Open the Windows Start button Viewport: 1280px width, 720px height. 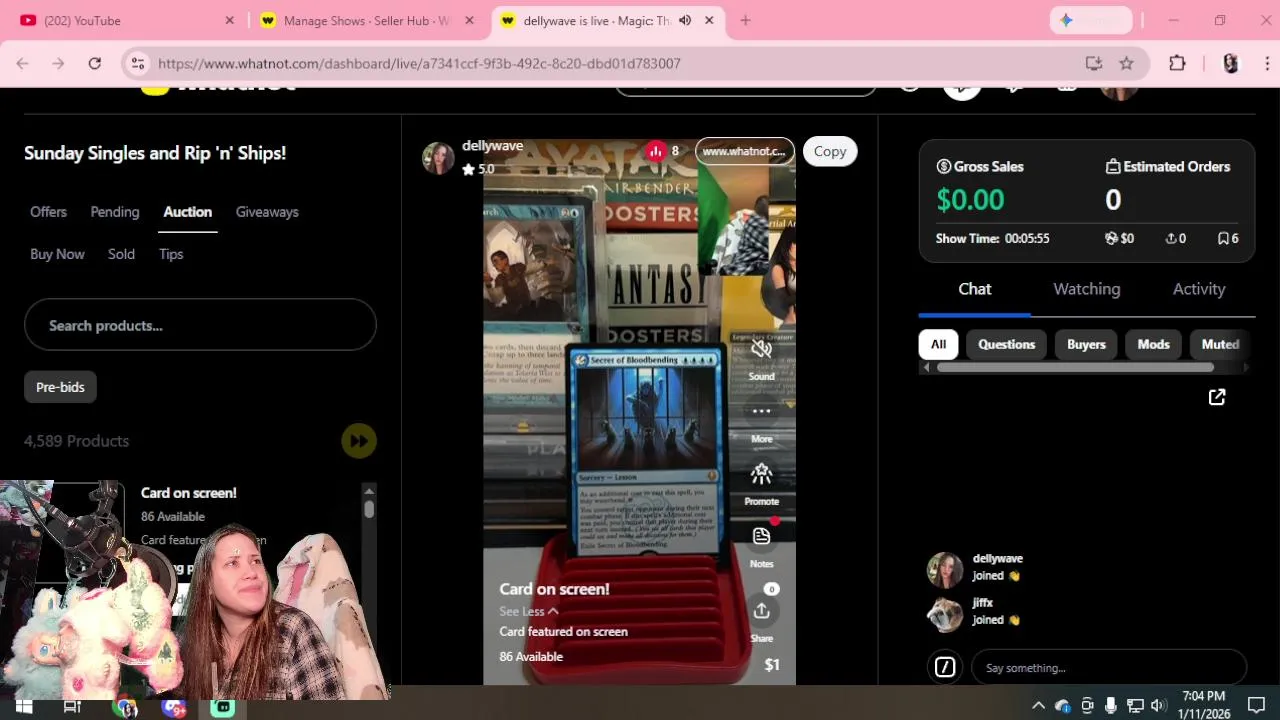coord(23,706)
